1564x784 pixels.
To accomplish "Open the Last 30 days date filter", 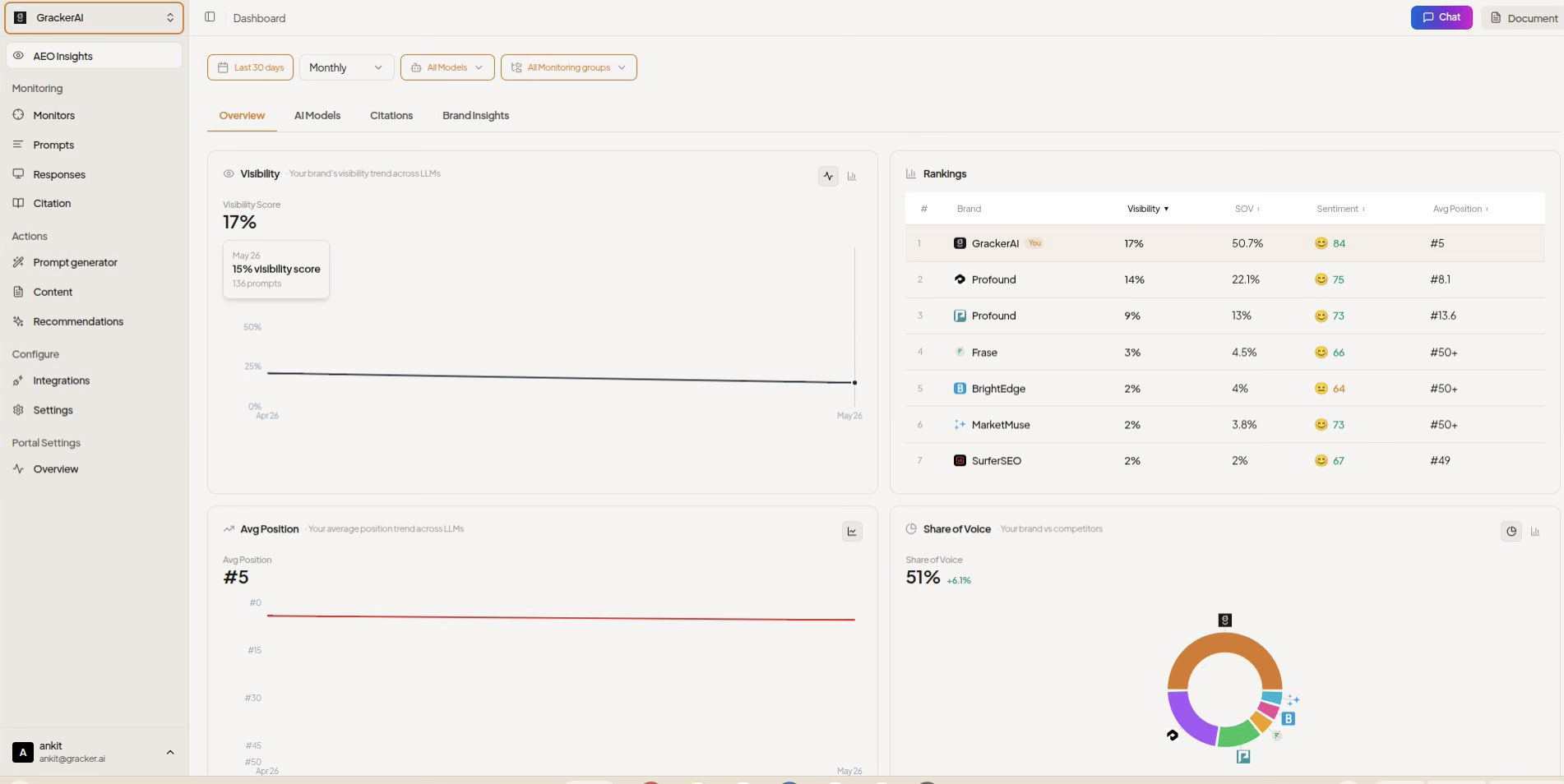I will (x=250, y=67).
